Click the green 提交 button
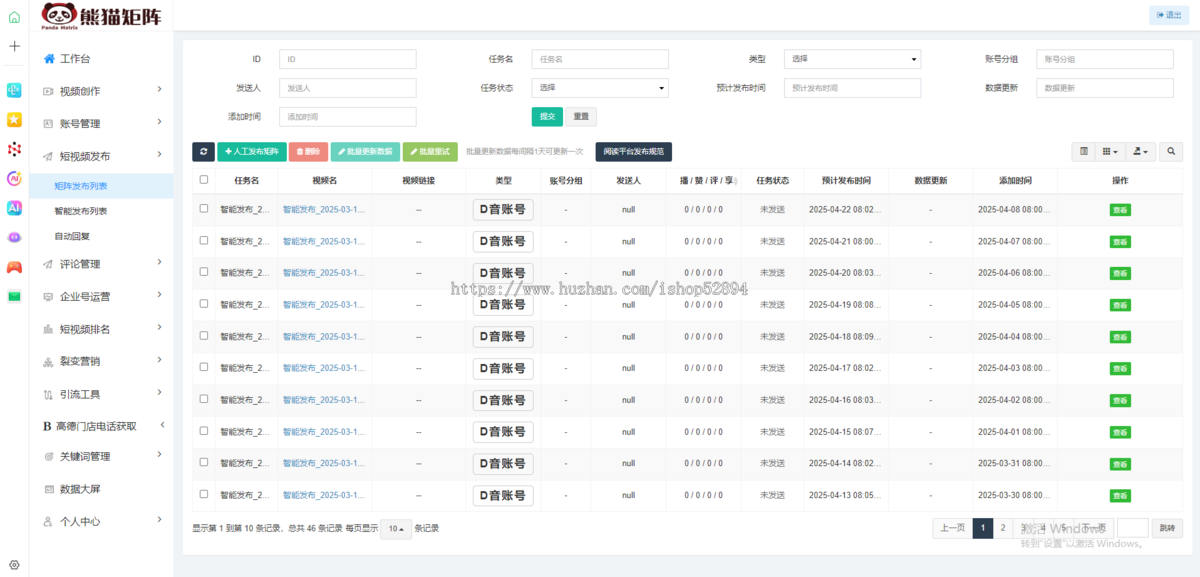This screenshot has height=577, width=1200. coord(547,117)
